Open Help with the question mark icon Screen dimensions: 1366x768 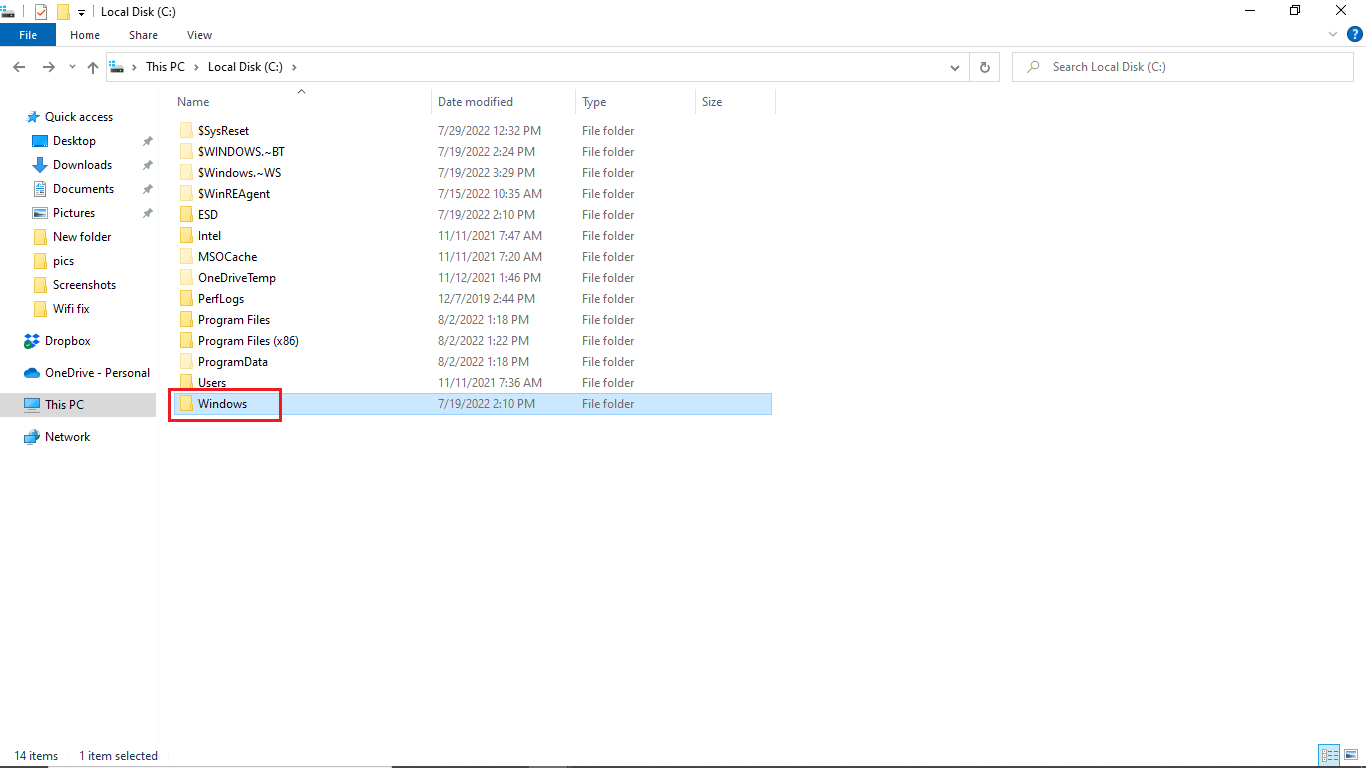1354,34
